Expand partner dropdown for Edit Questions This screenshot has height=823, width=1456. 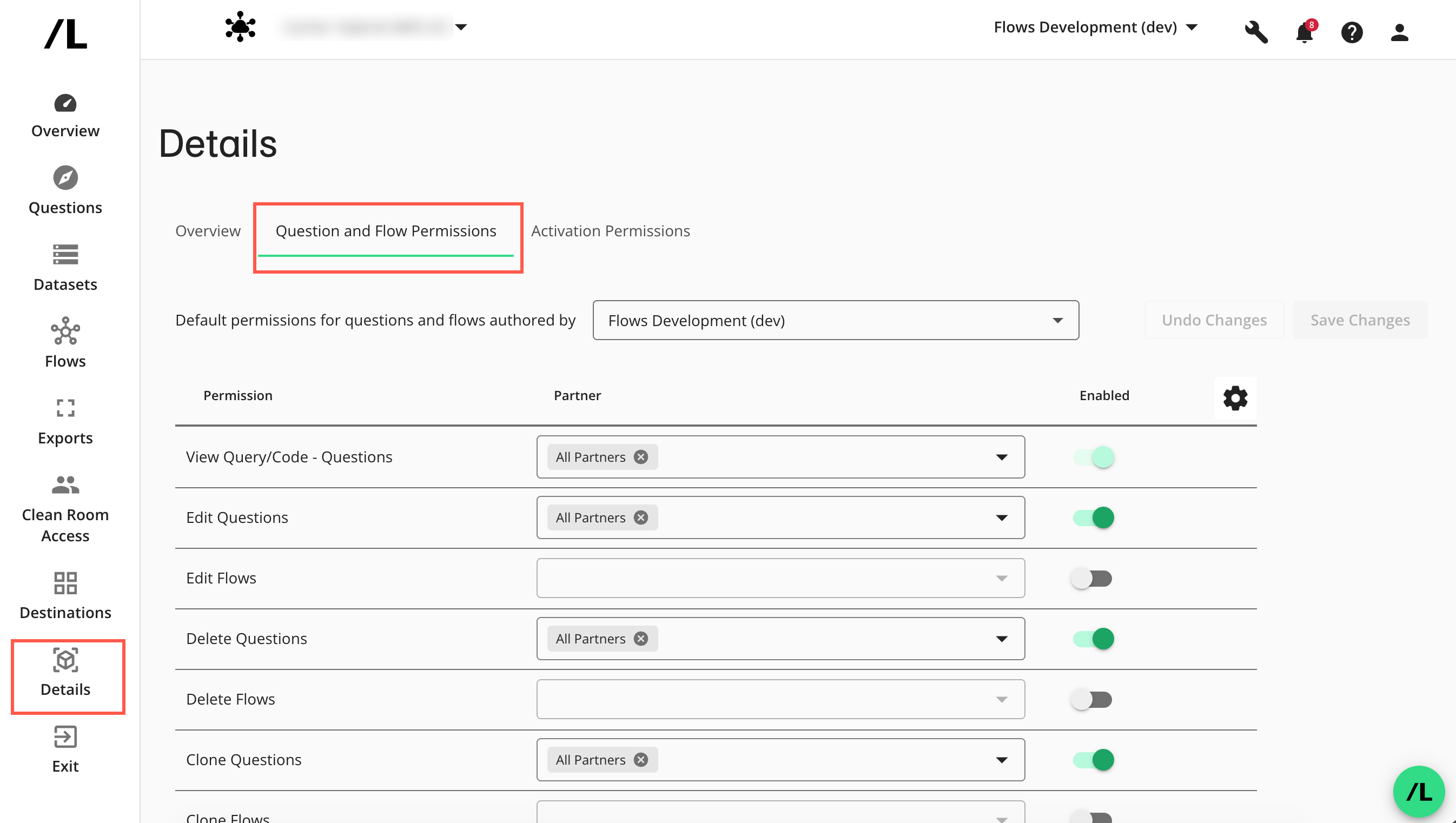point(1001,517)
